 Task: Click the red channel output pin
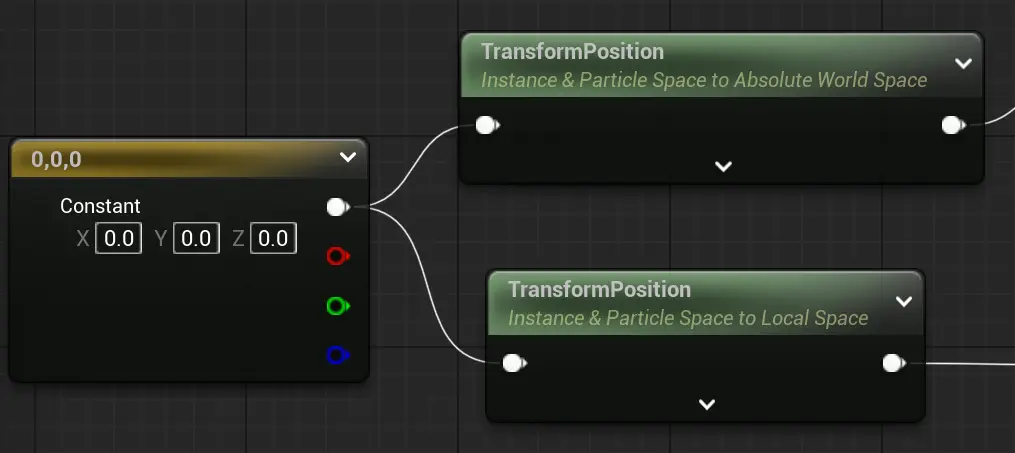[x=337, y=257]
